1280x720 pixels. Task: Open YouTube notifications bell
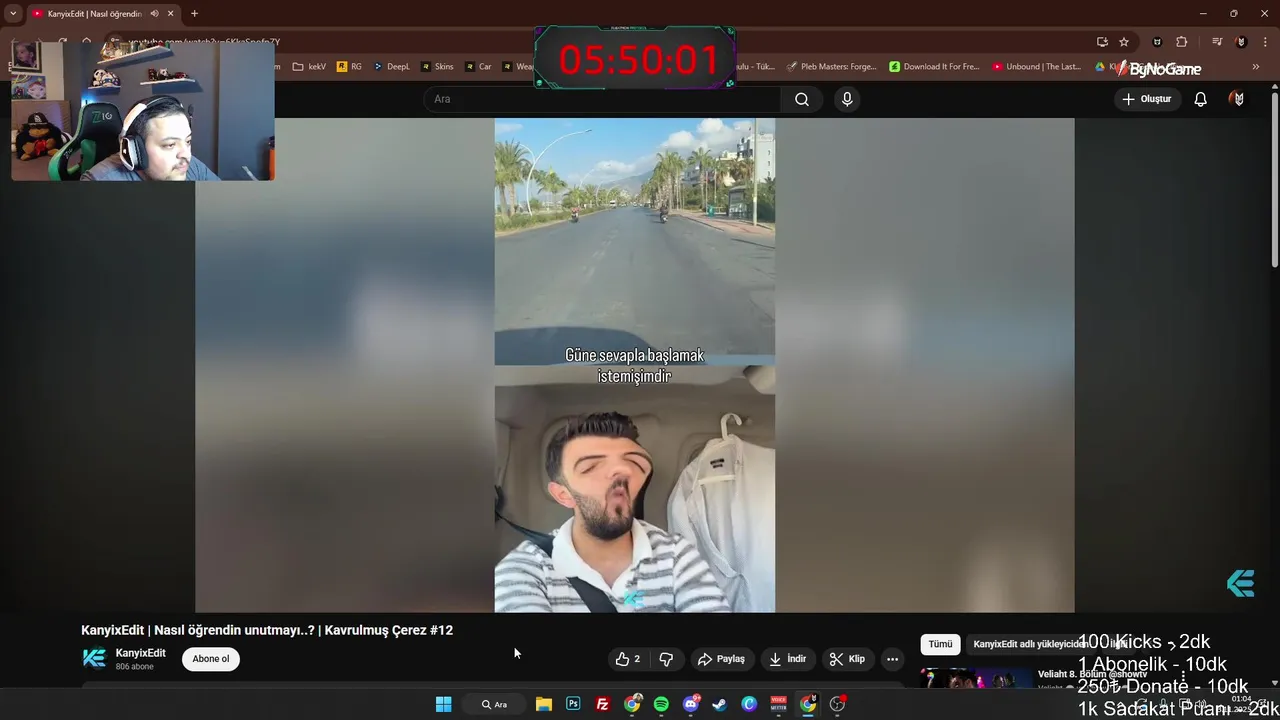(x=1200, y=99)
